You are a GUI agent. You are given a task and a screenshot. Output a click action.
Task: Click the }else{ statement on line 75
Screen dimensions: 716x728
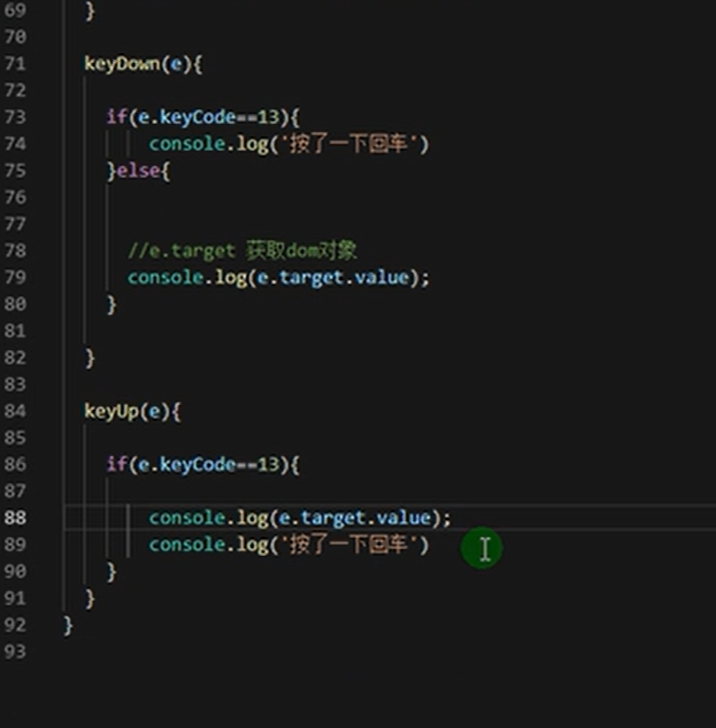139,171
